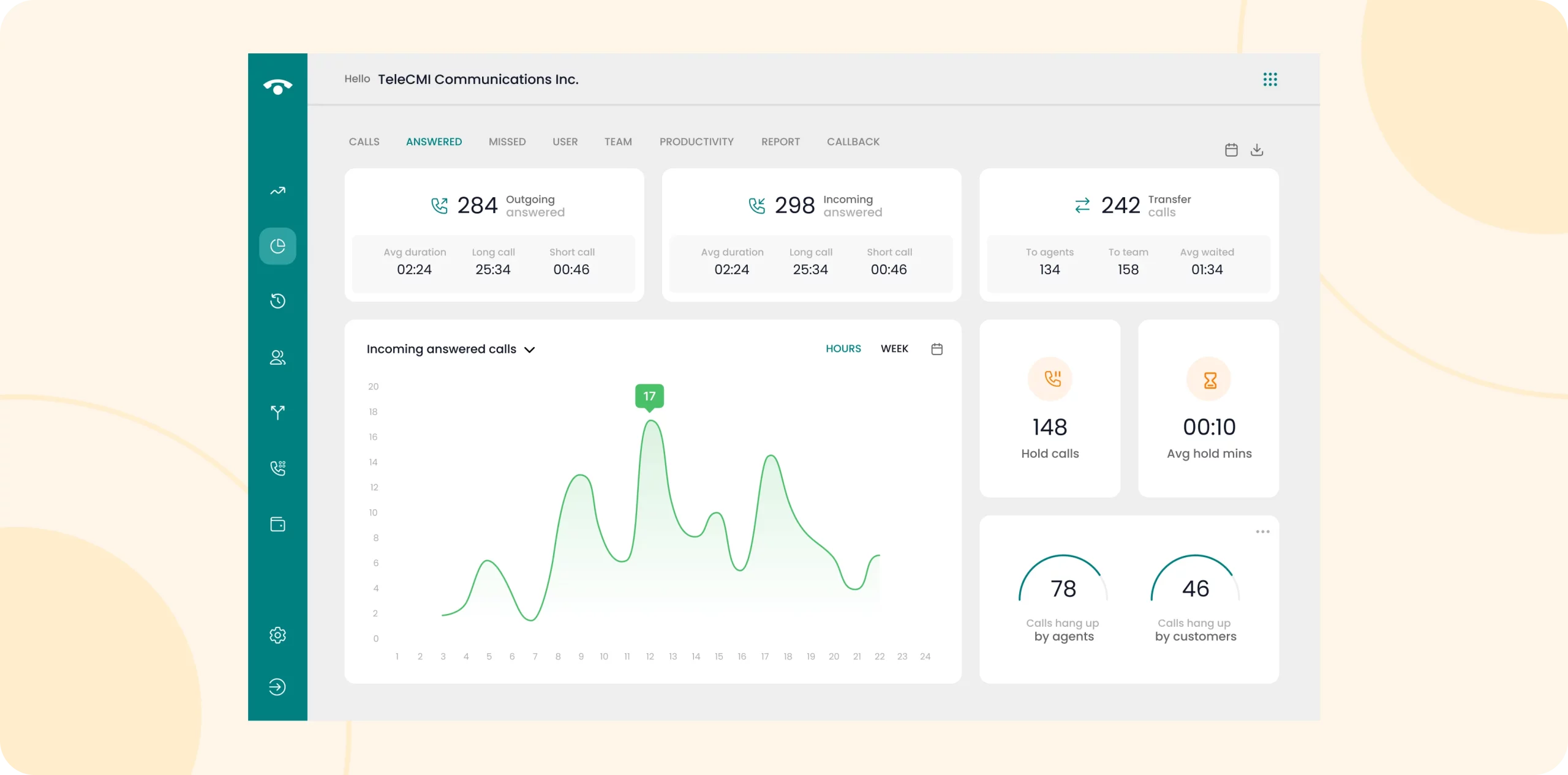The image size is (1568, 775).
Task: Switch to the PRODUCTIVITY tab
Action: (696, 141)
